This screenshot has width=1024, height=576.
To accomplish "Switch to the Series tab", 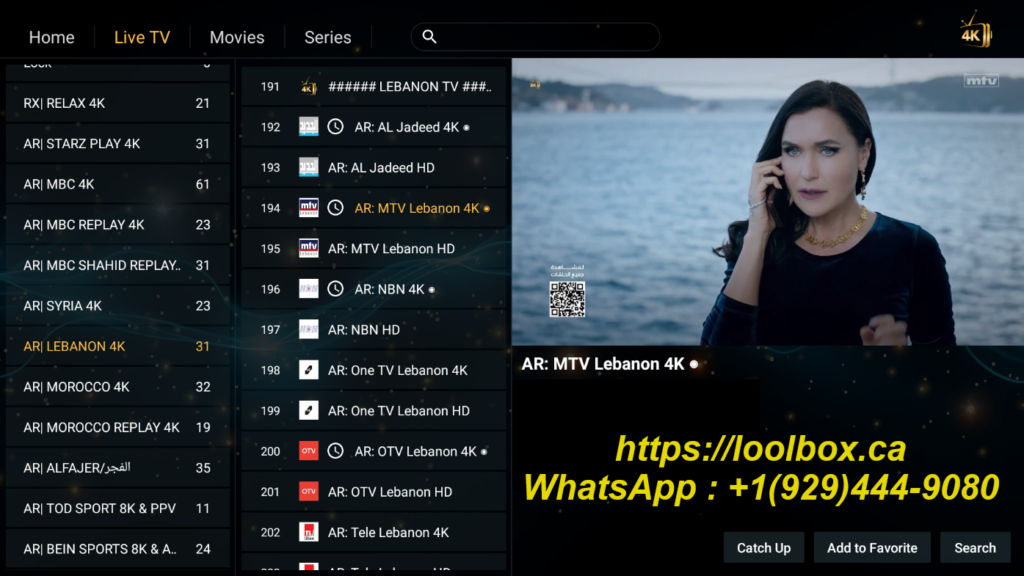I will click(x=327, y=37).
